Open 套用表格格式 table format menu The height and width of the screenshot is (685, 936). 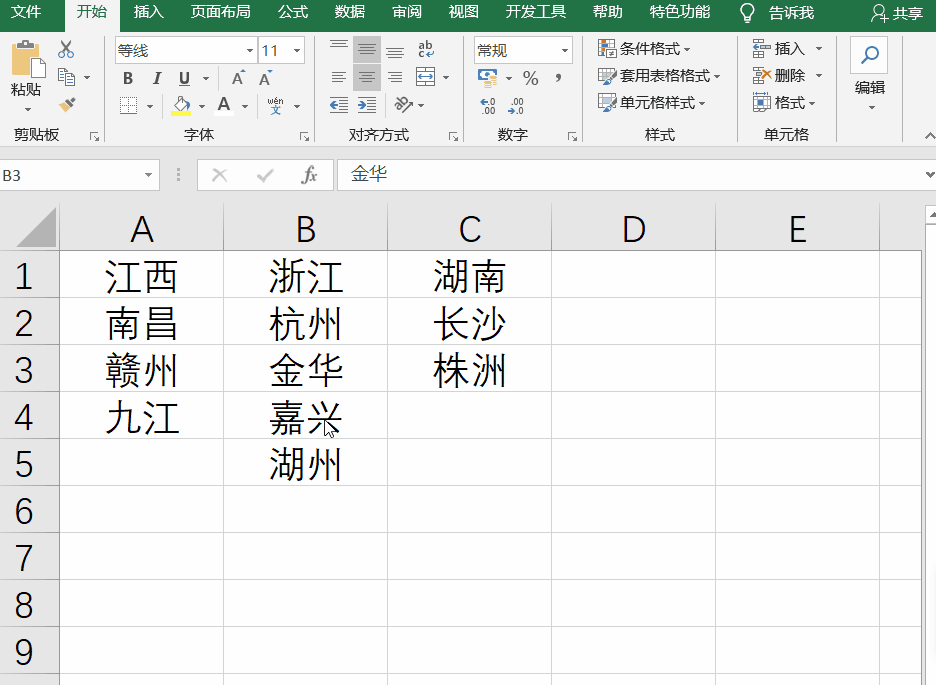pos(659,76)
